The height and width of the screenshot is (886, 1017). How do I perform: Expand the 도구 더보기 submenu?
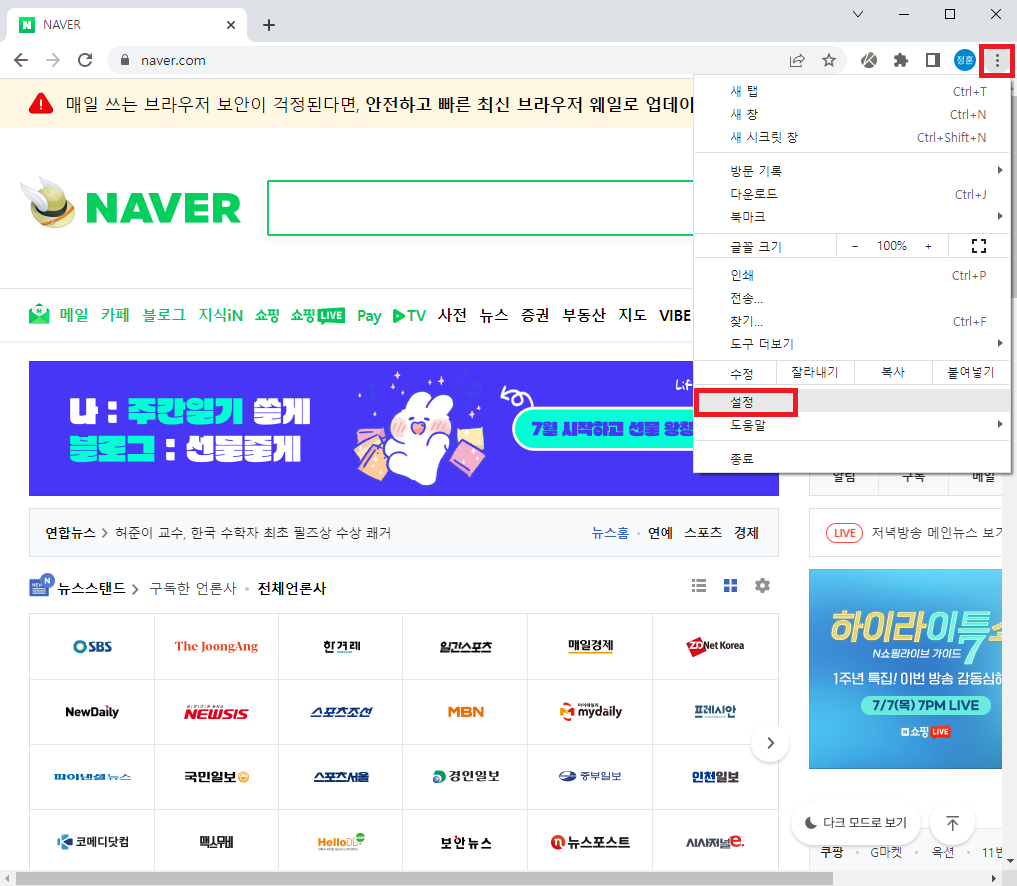(x=852, y=344)
